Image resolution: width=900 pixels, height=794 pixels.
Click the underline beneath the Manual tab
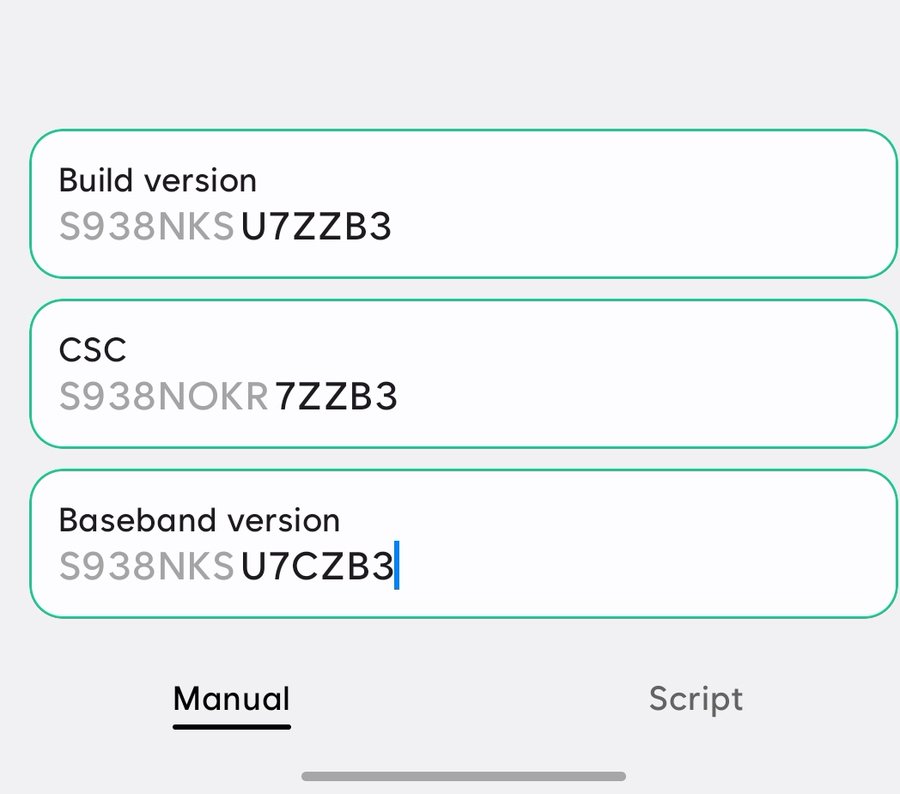click(x=231, y=726)
